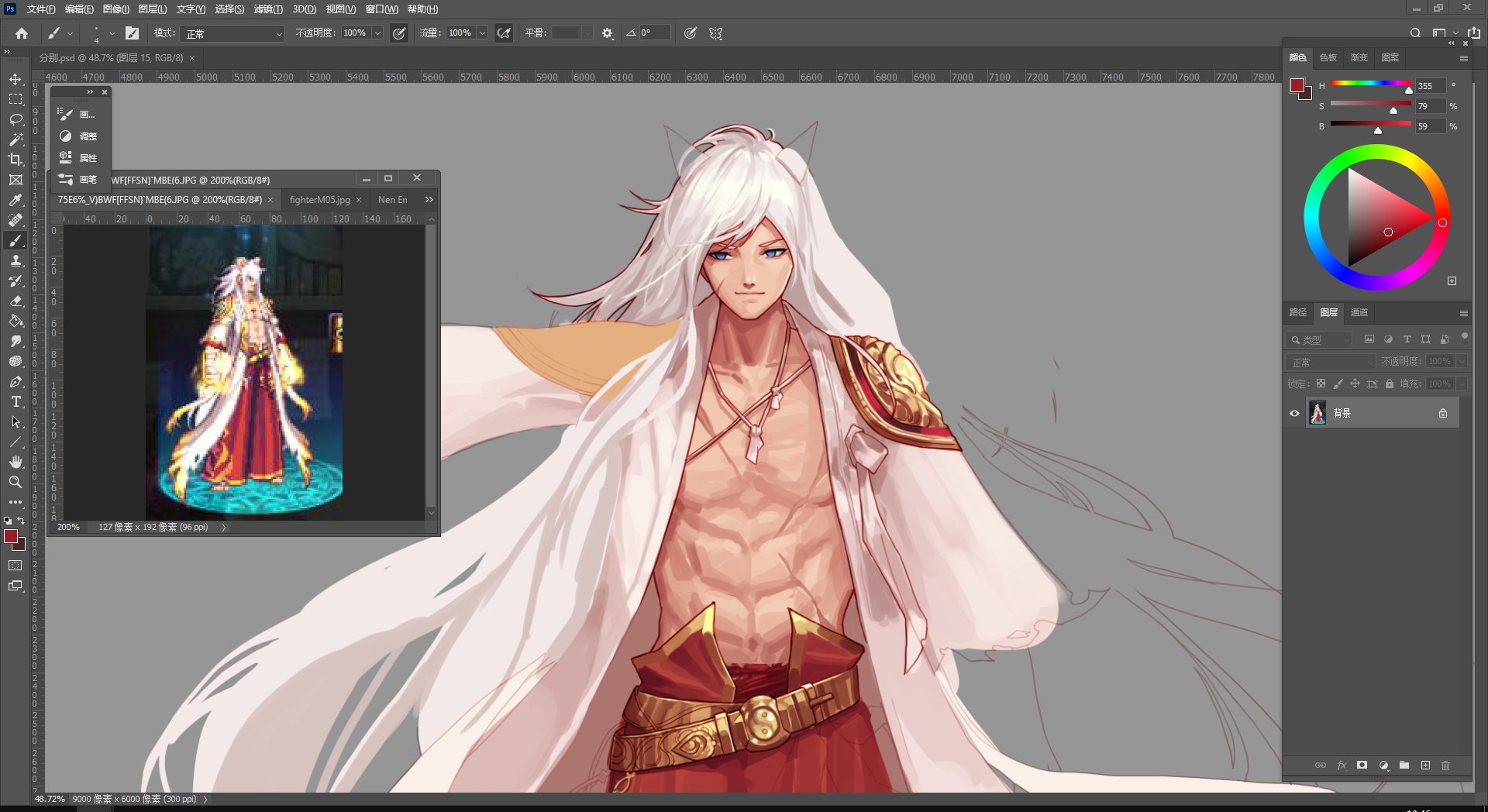Select the Clone Stamp tool
Screen dimensions: 1488x812
coord(15,260)
